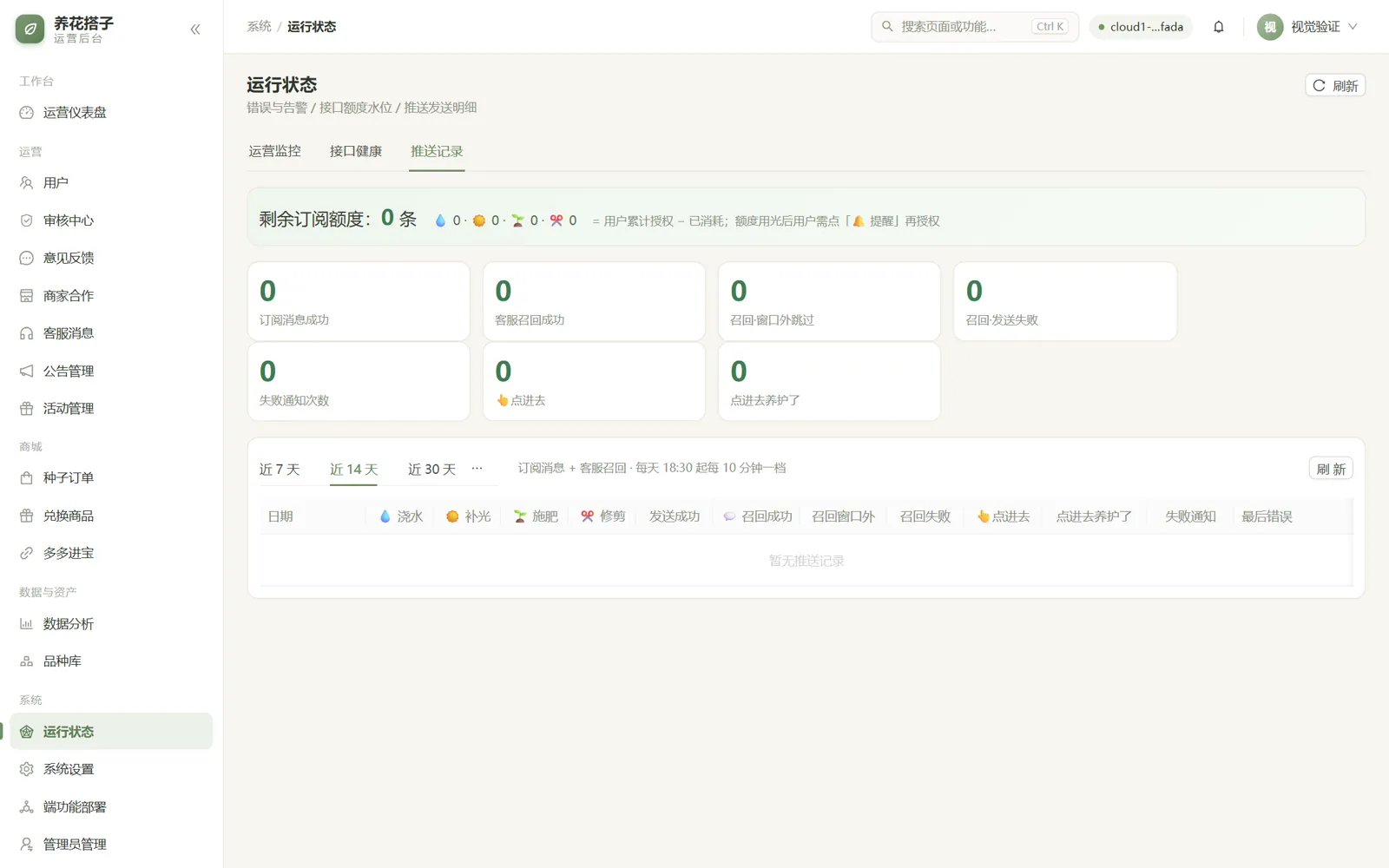This screenshot has width=1389, height=868.
Task: Open notifications bell icon
Action: click(x=1219, y=27)
